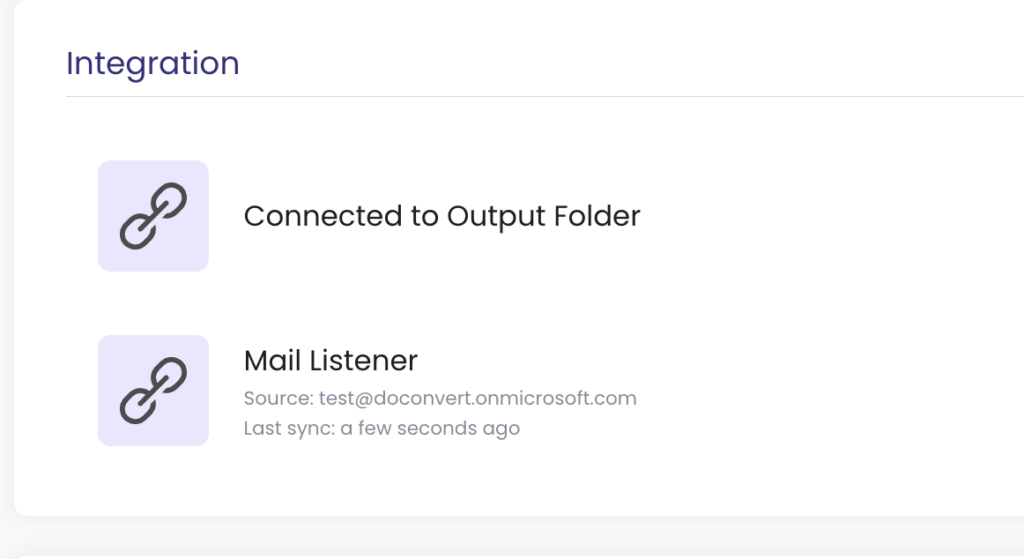Image resolution: width=1024 pixels, height=559 pixels.
Task: Click empty space right of Connected to Output Folder
Action: coord(820,216)
